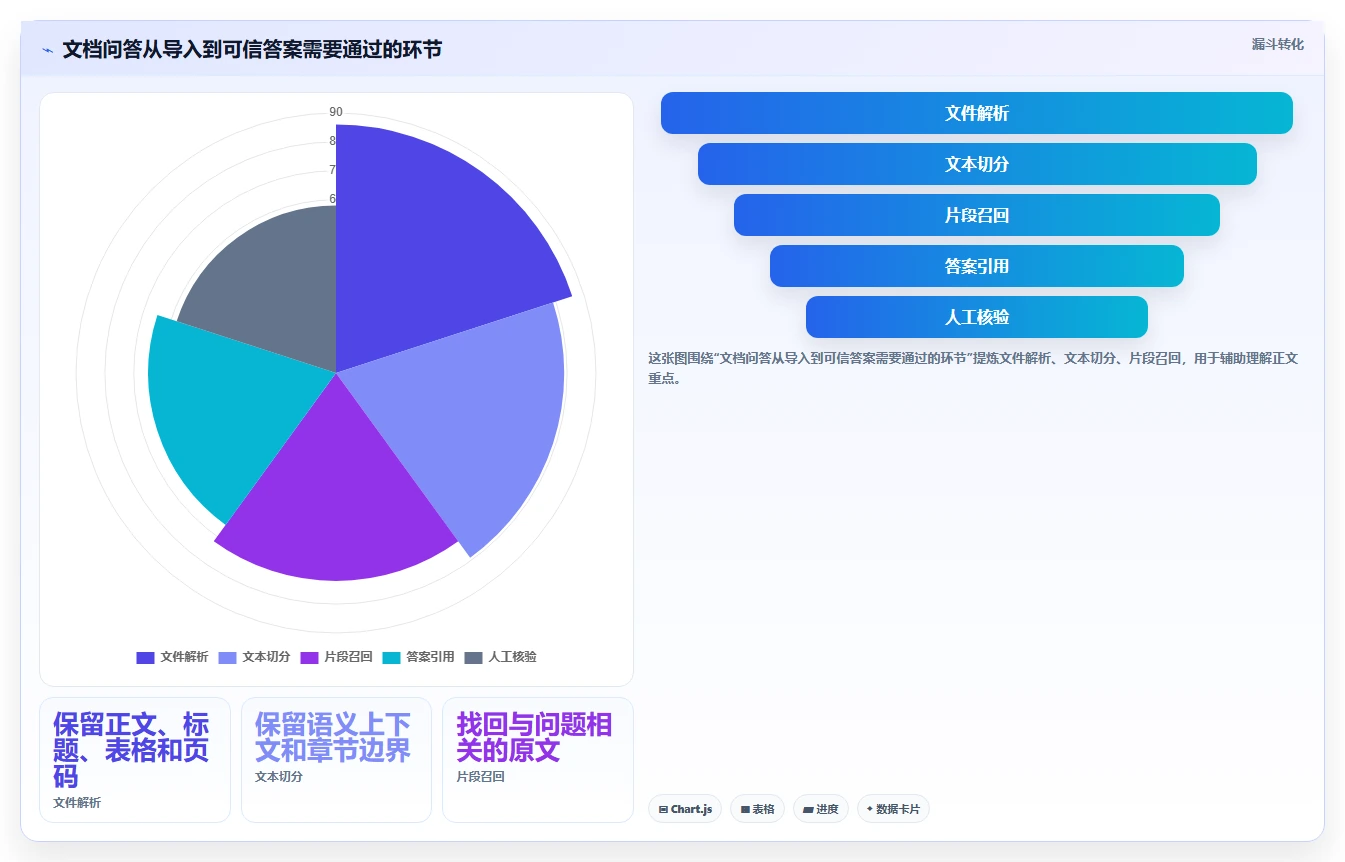Click the description paragraph starting 这张图围绕
1345x862 pixels.
point(973,368)
